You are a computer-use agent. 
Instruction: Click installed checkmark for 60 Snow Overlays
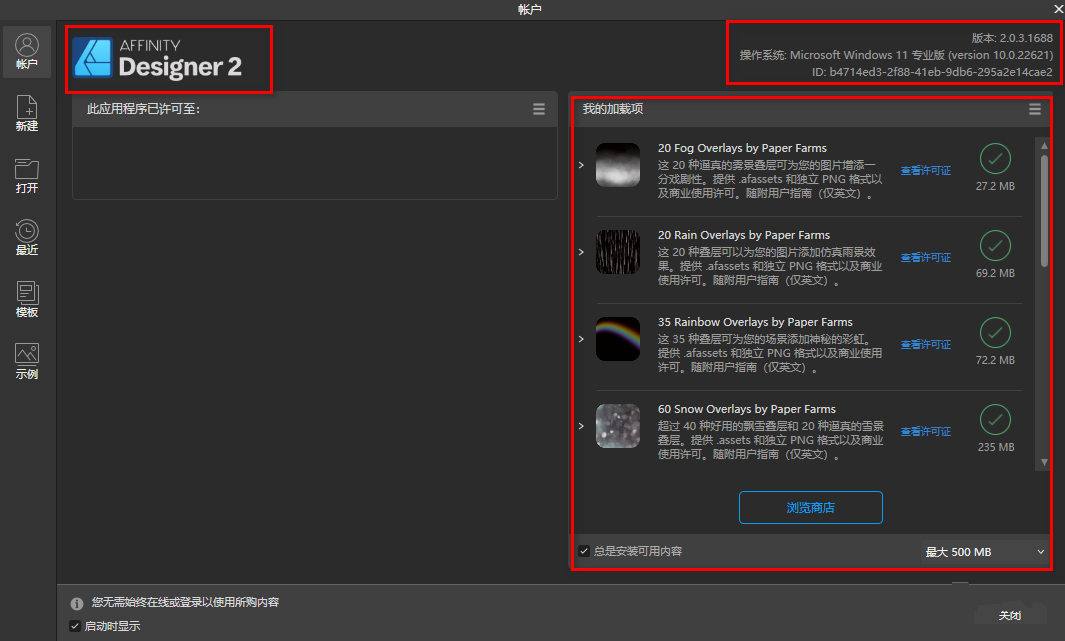click(995, 420)
